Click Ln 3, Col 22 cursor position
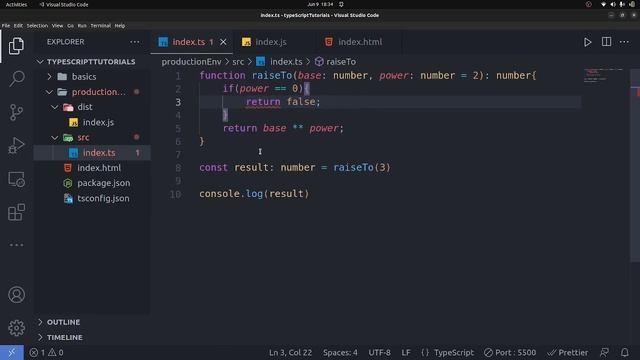Screen dimensions: 640x360 (290, 352)
